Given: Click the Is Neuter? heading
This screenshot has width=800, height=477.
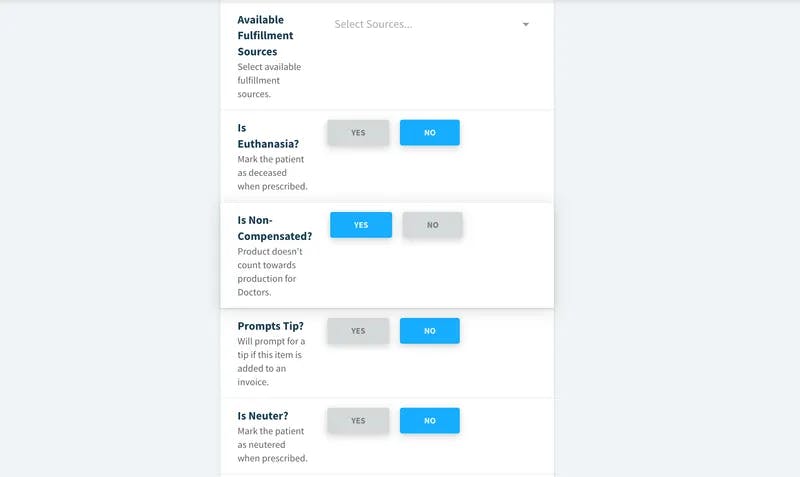Looking at the screenshot, I should (x=263, y=416).
